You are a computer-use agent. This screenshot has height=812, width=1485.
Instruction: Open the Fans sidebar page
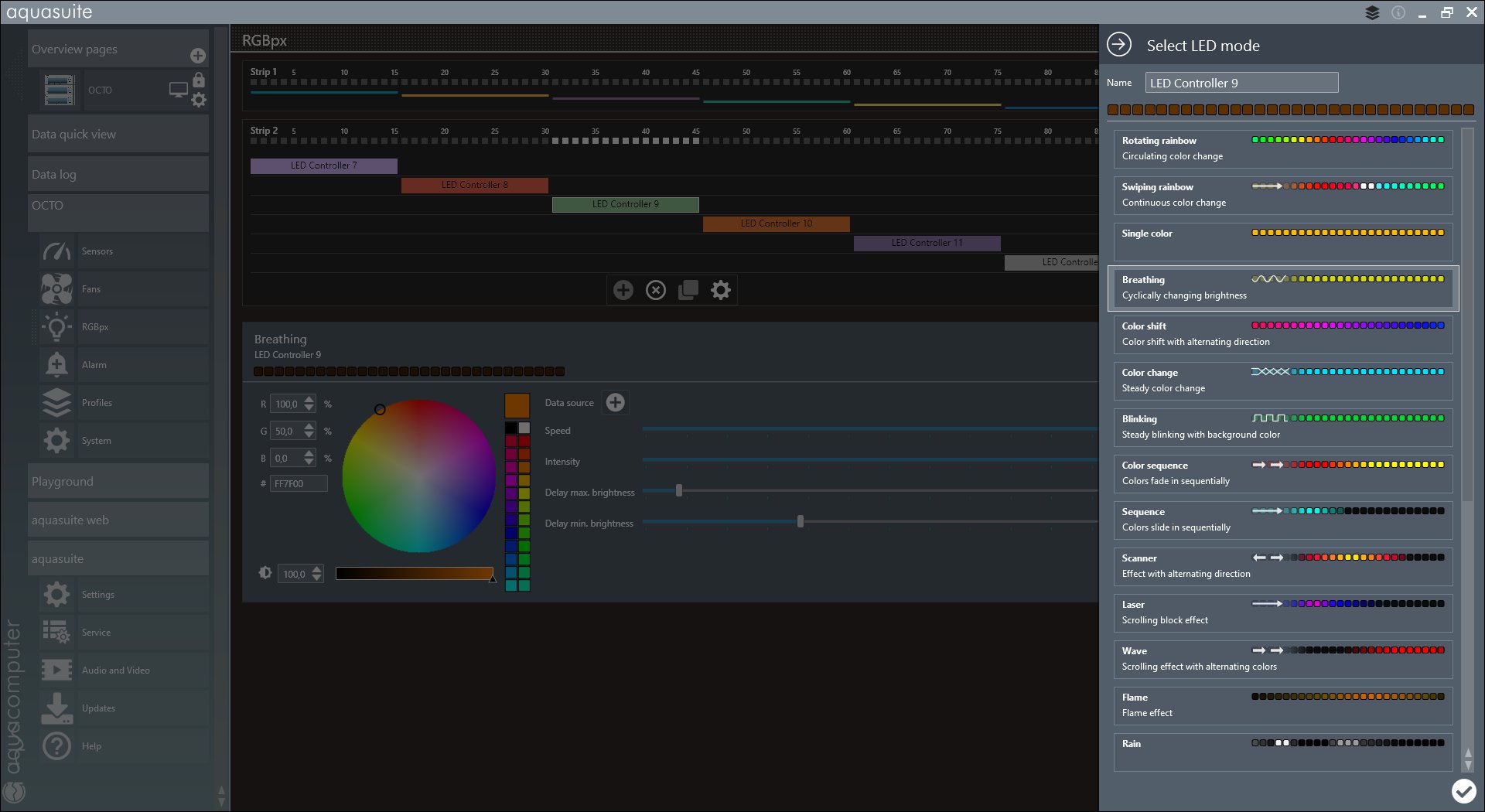pos(91,289)
